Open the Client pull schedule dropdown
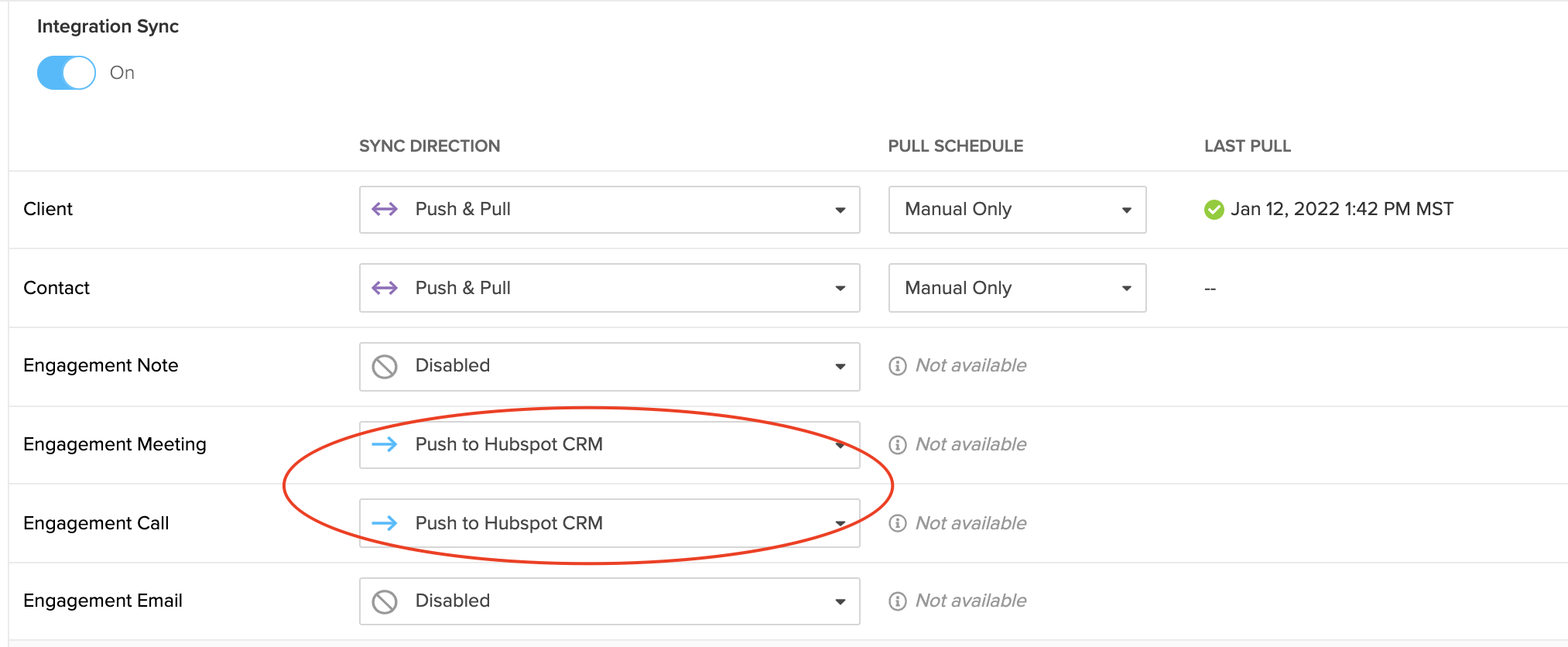The image size is (1568, 647). pyautogui.click(x=1018, y=210)
